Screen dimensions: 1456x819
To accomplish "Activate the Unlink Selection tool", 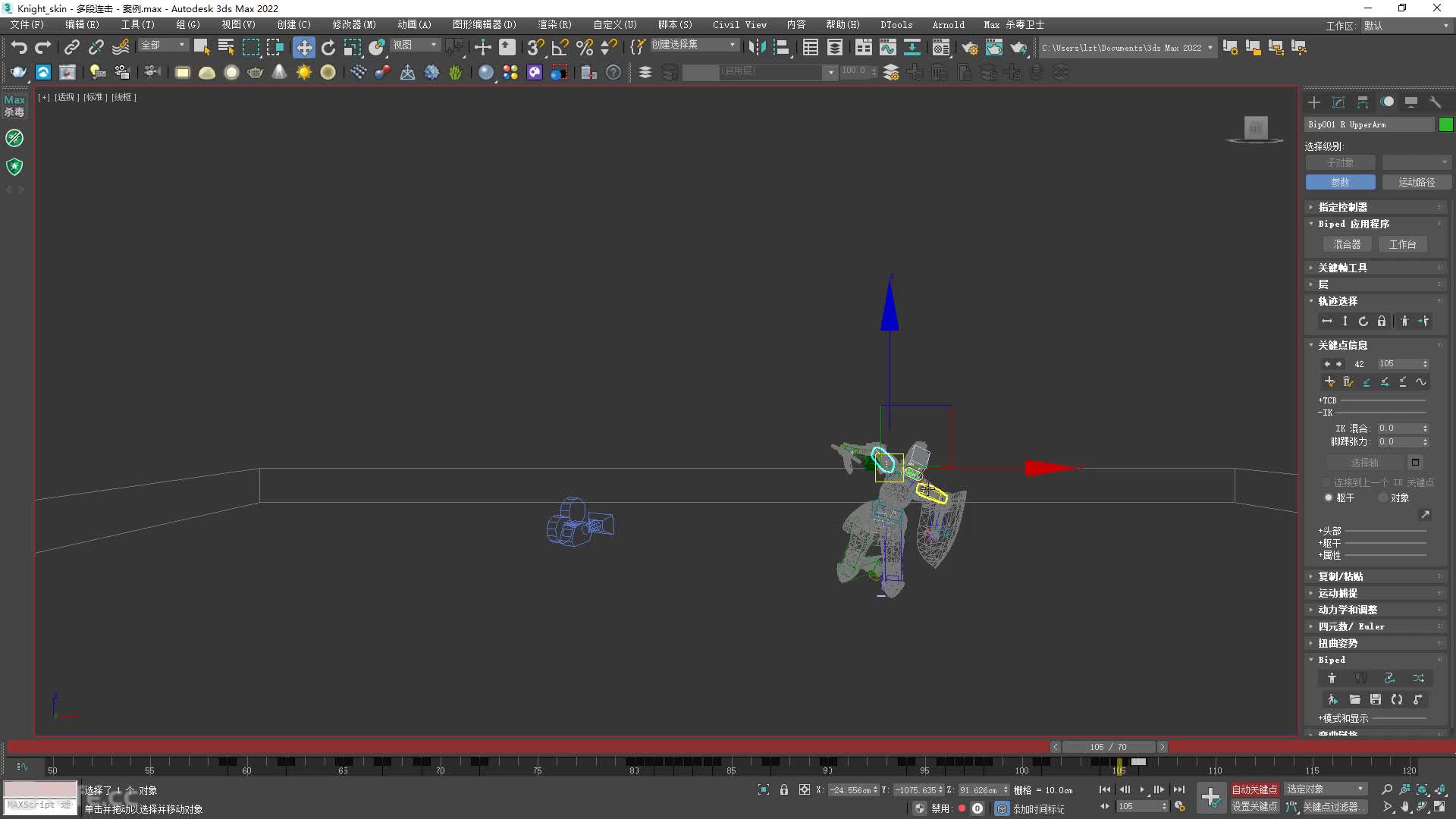I will point(96,47).
